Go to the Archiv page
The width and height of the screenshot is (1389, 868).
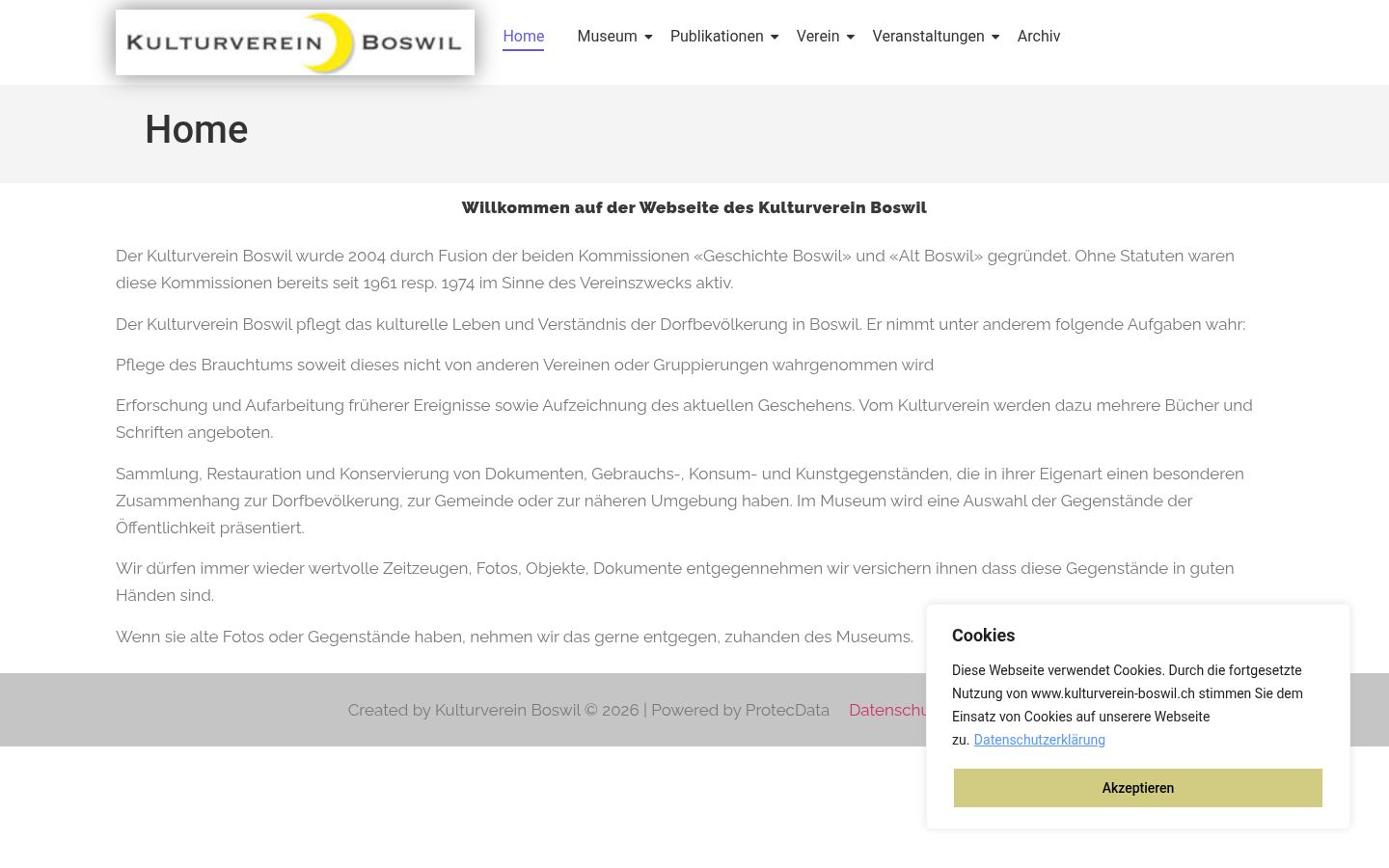[1039, 37]
